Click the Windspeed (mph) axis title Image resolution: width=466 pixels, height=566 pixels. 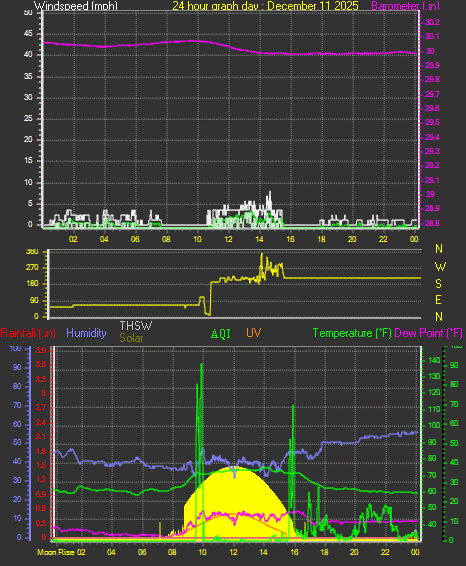point(76,6)
